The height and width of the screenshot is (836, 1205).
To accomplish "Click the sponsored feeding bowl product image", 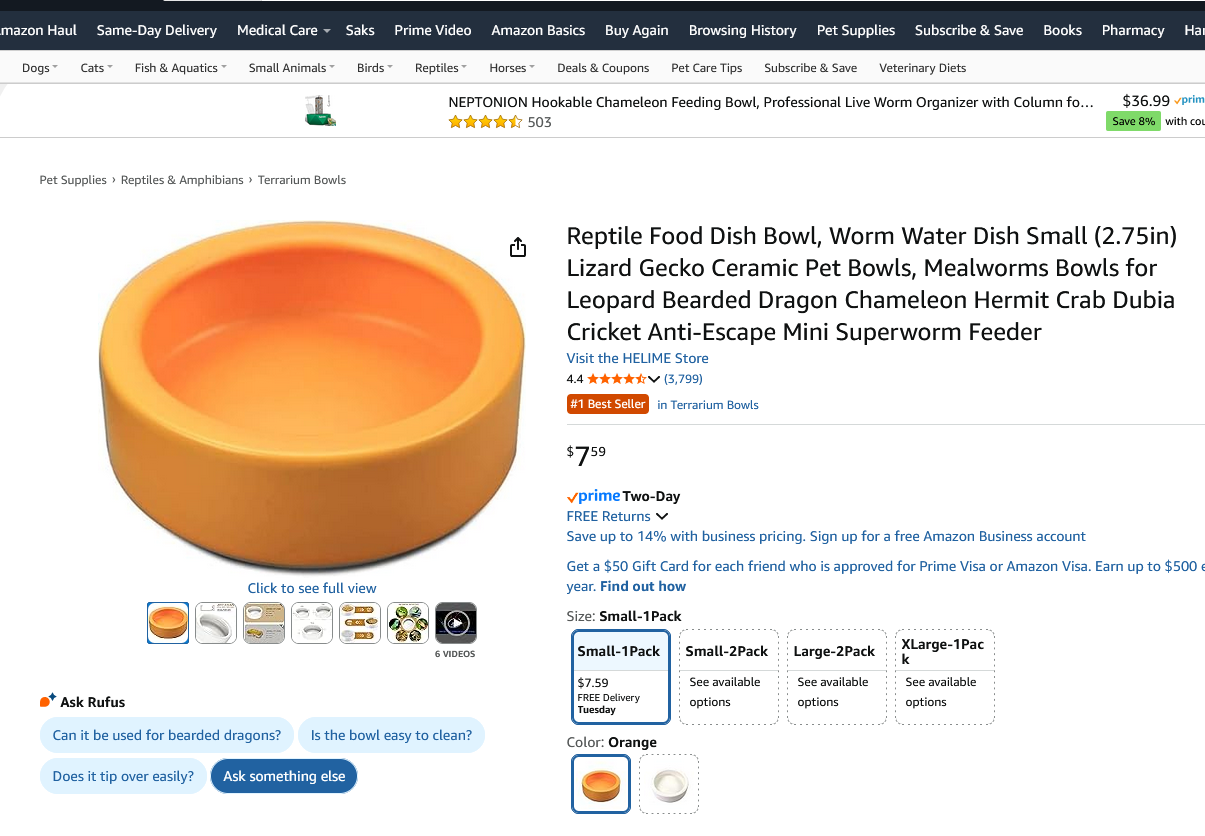I will [x=320, y=110].
